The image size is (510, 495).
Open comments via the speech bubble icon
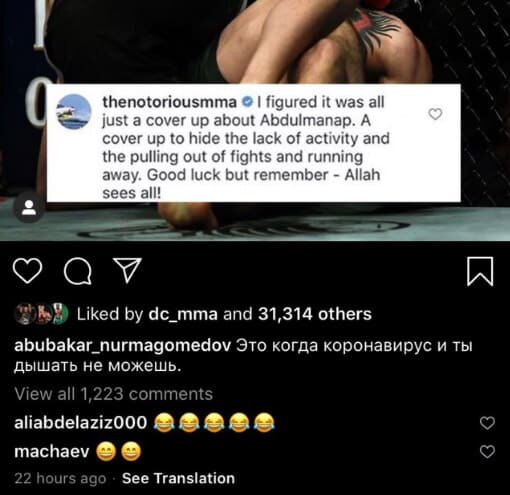click(78, 271)
